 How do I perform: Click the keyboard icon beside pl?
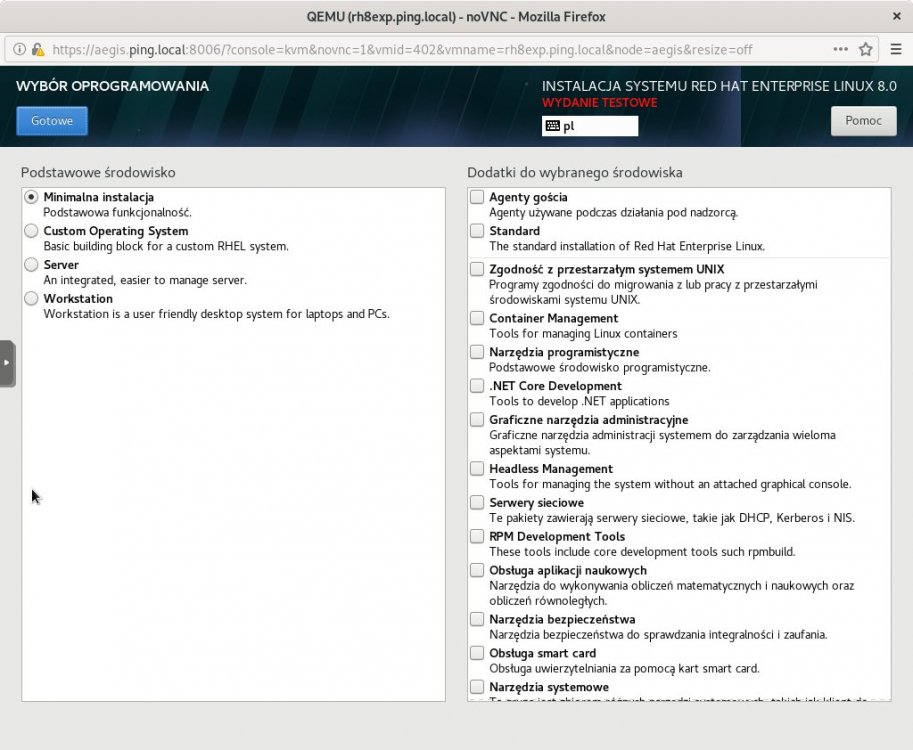click(553, 126)
